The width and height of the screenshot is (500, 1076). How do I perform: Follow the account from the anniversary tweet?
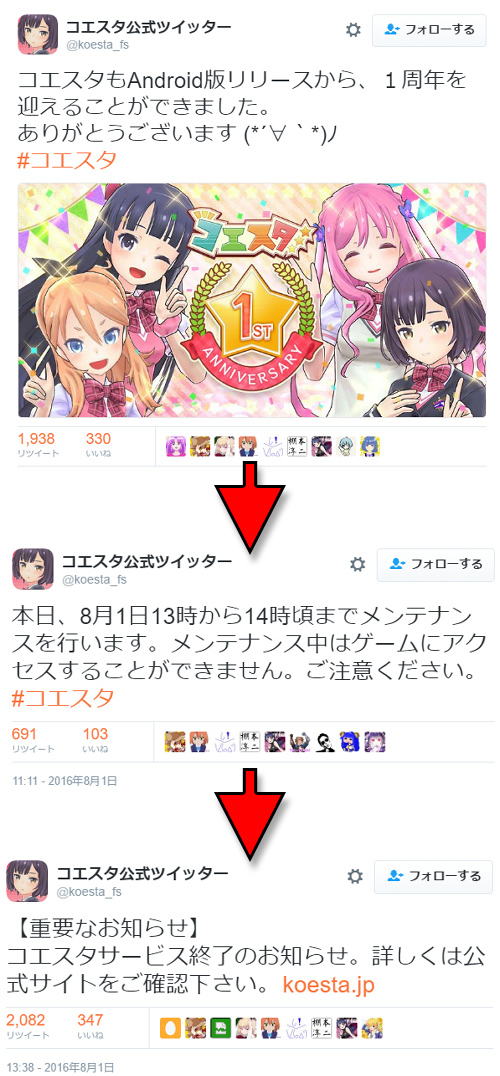(429, 30)
